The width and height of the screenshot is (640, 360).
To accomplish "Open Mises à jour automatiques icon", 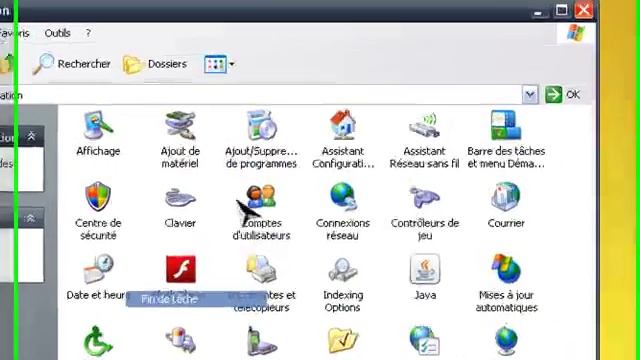I will pos(506,269).
